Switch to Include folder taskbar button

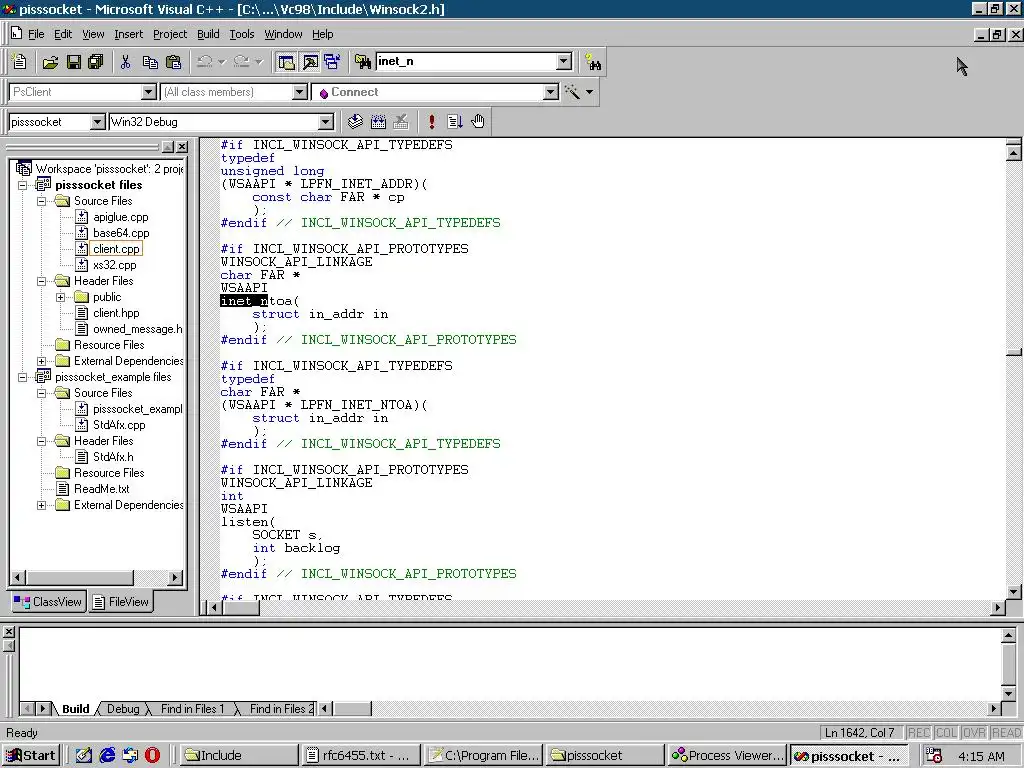239,756
